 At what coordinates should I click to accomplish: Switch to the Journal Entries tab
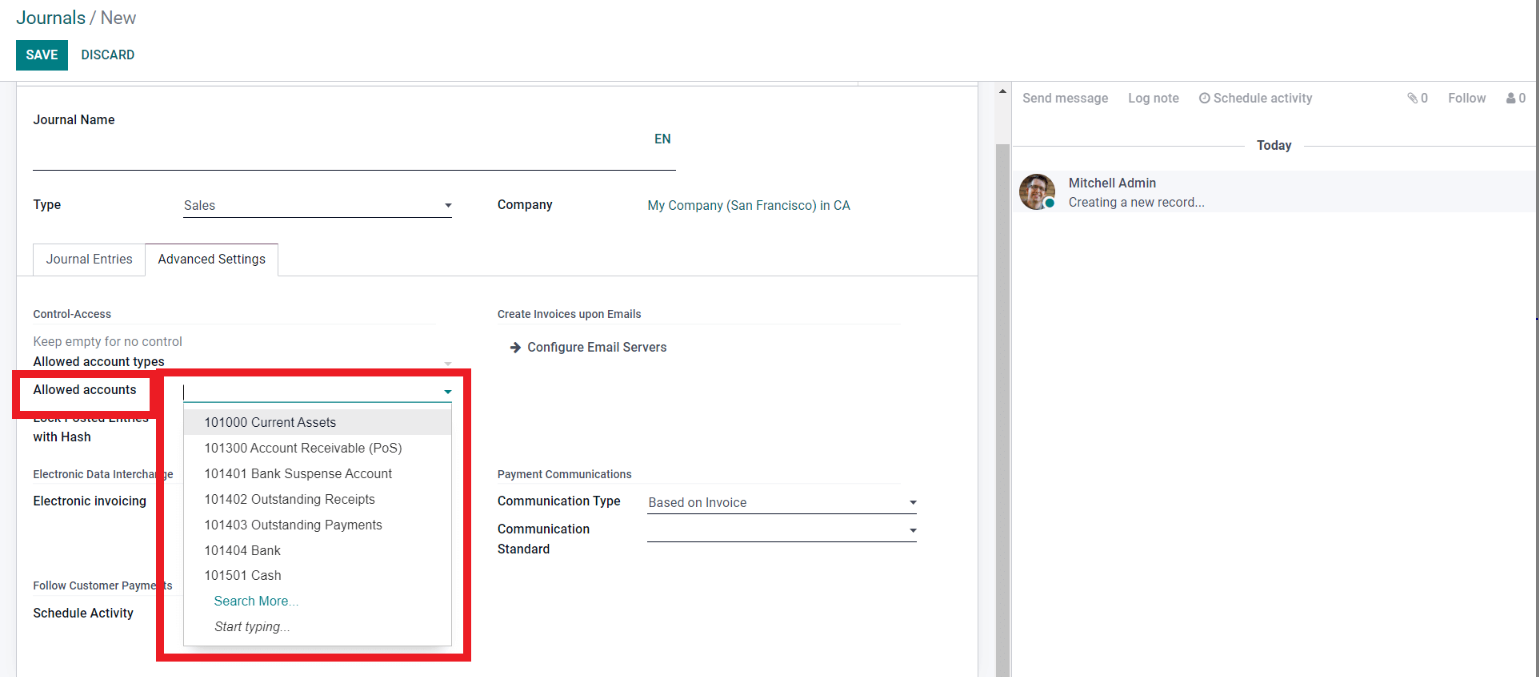coord(89,259)
